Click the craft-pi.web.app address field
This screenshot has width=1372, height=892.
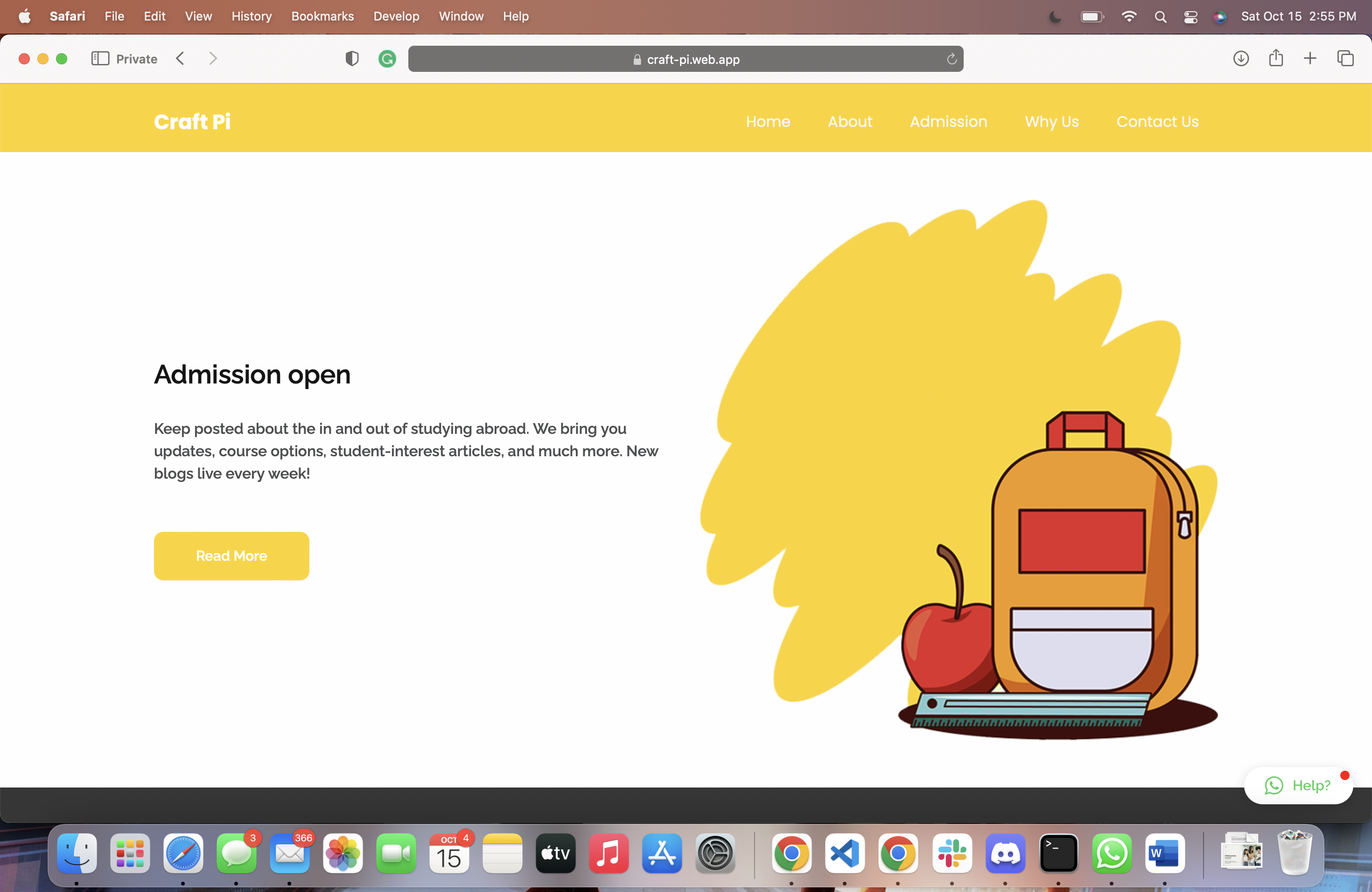[x=686, y=59]
